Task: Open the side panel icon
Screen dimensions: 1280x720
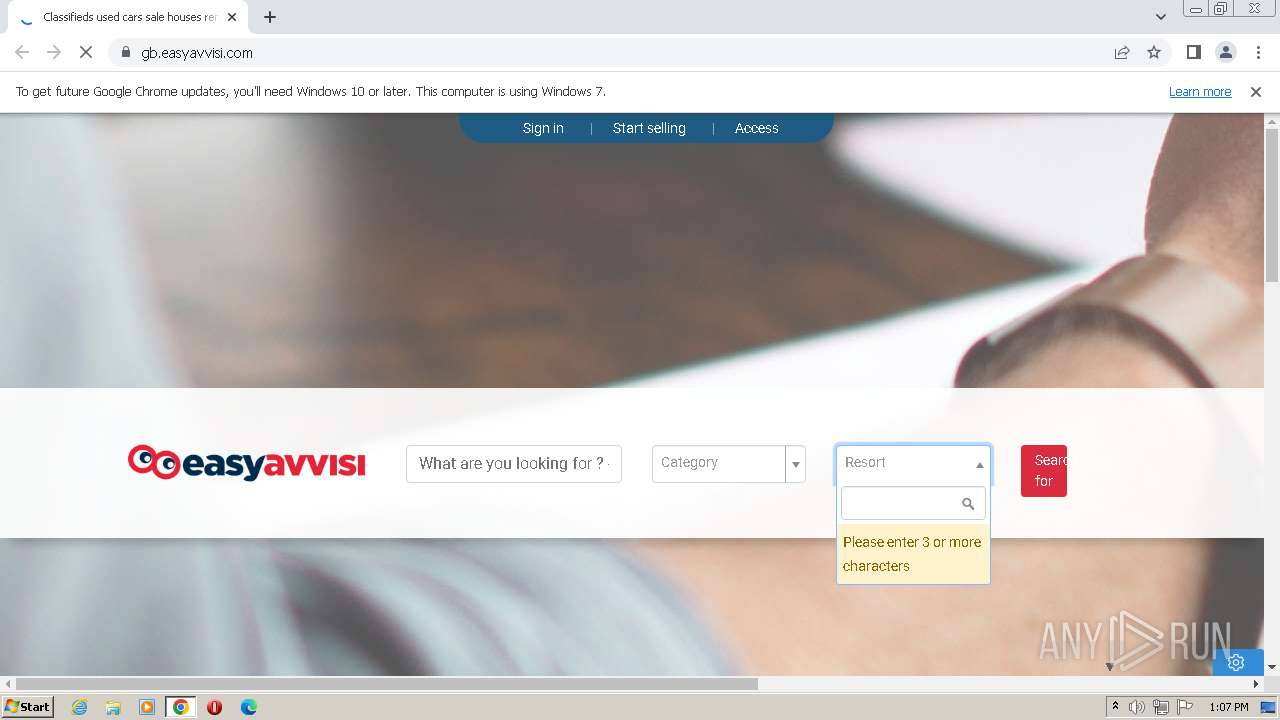Action: click(1193, 52)
